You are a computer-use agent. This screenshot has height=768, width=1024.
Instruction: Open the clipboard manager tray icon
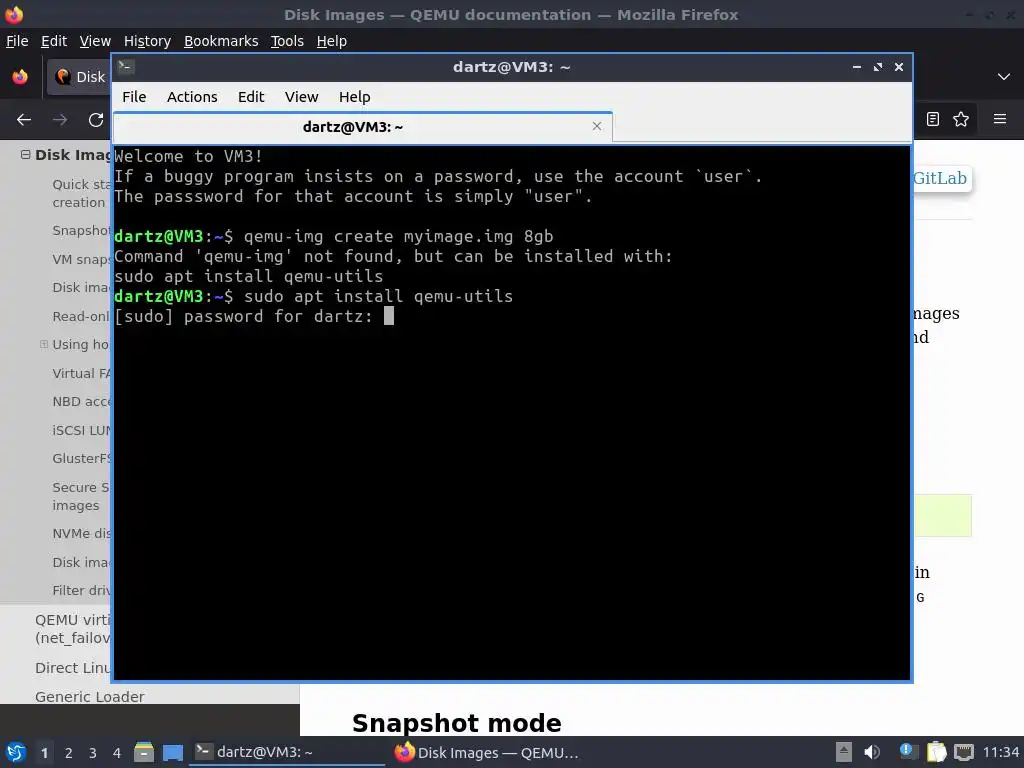(x=936, y=752)
